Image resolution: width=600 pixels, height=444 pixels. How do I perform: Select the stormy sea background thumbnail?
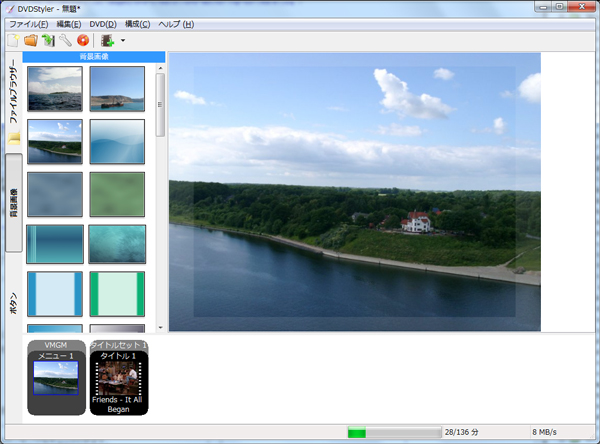[x=55, y=89]
